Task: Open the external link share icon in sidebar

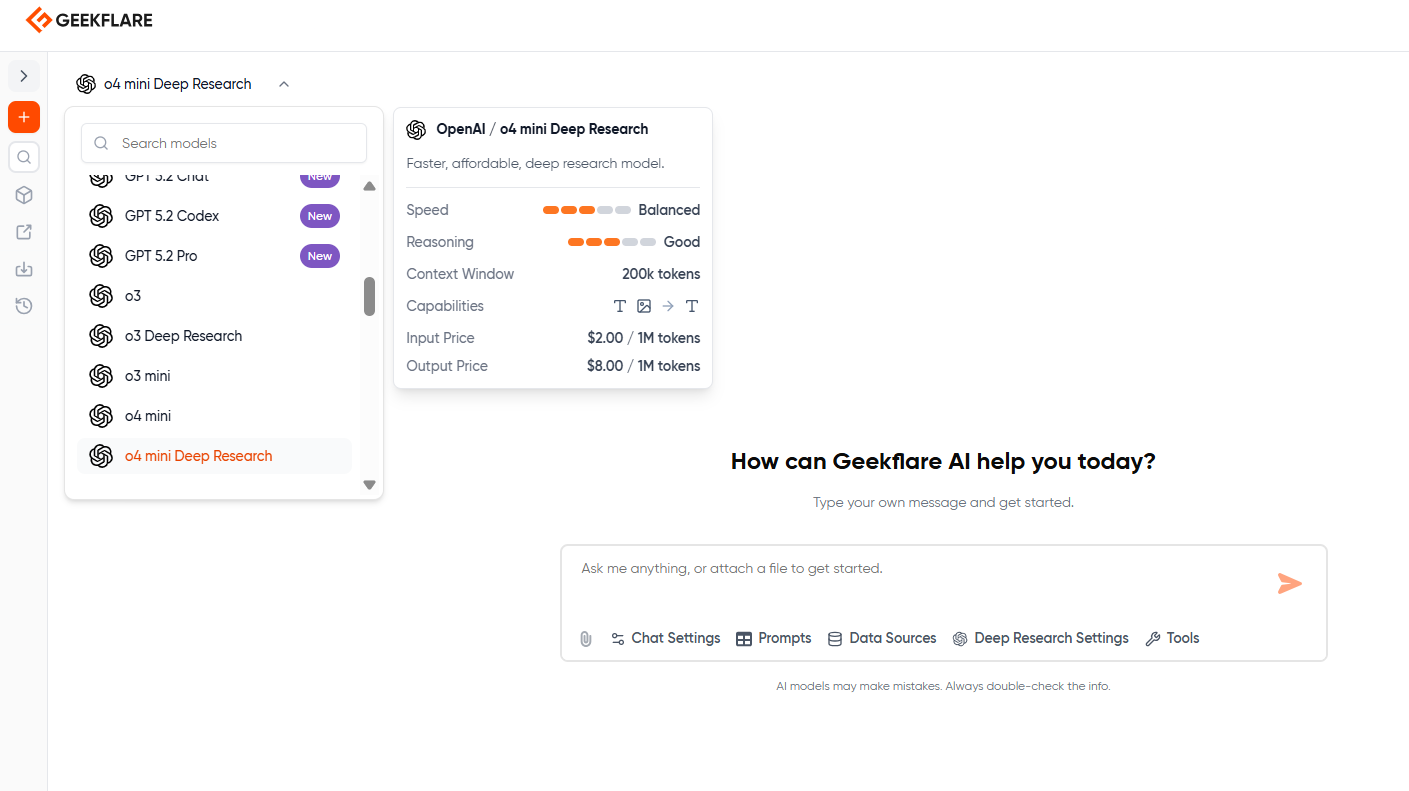Action: pyautogui.click(x=24, y=232)
